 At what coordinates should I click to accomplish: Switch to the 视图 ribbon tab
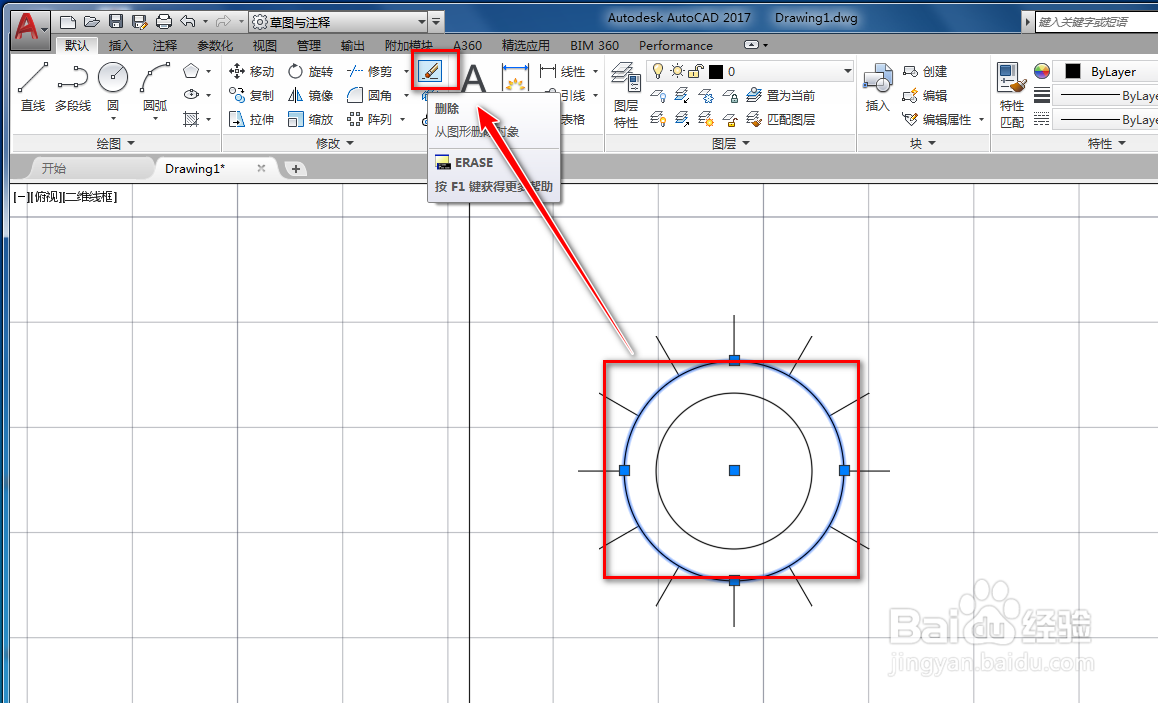tap(264, 45)
